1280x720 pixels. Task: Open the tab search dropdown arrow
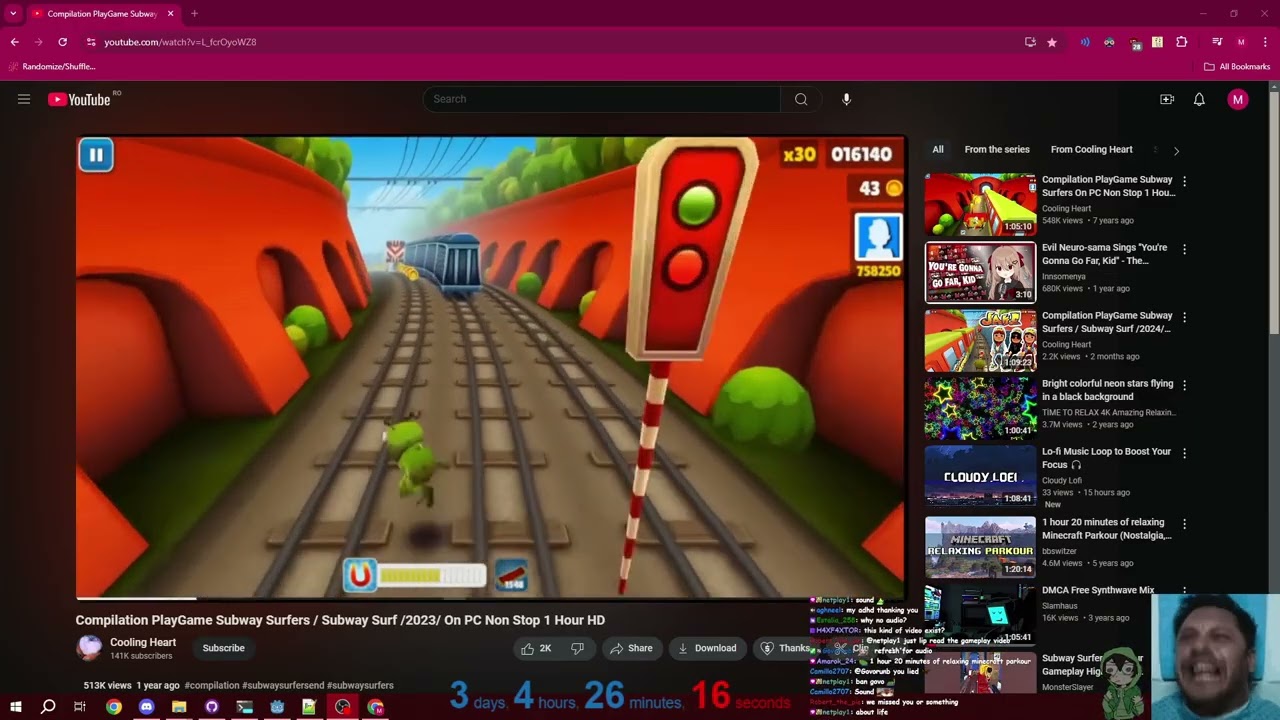(12, 14)
